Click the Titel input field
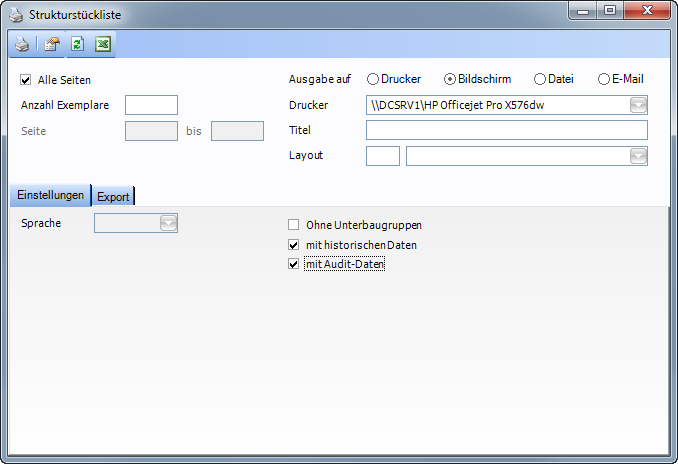 click(x=506, y=130)
